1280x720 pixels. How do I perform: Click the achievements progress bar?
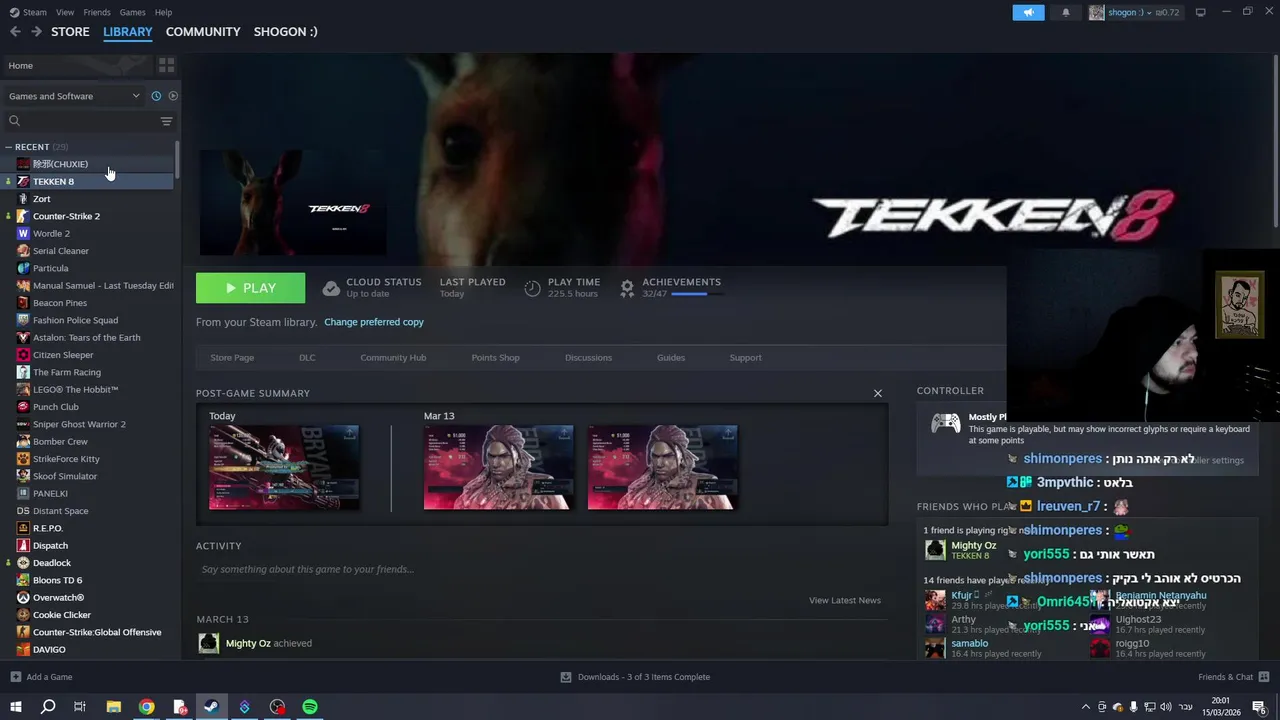(697, 294)
